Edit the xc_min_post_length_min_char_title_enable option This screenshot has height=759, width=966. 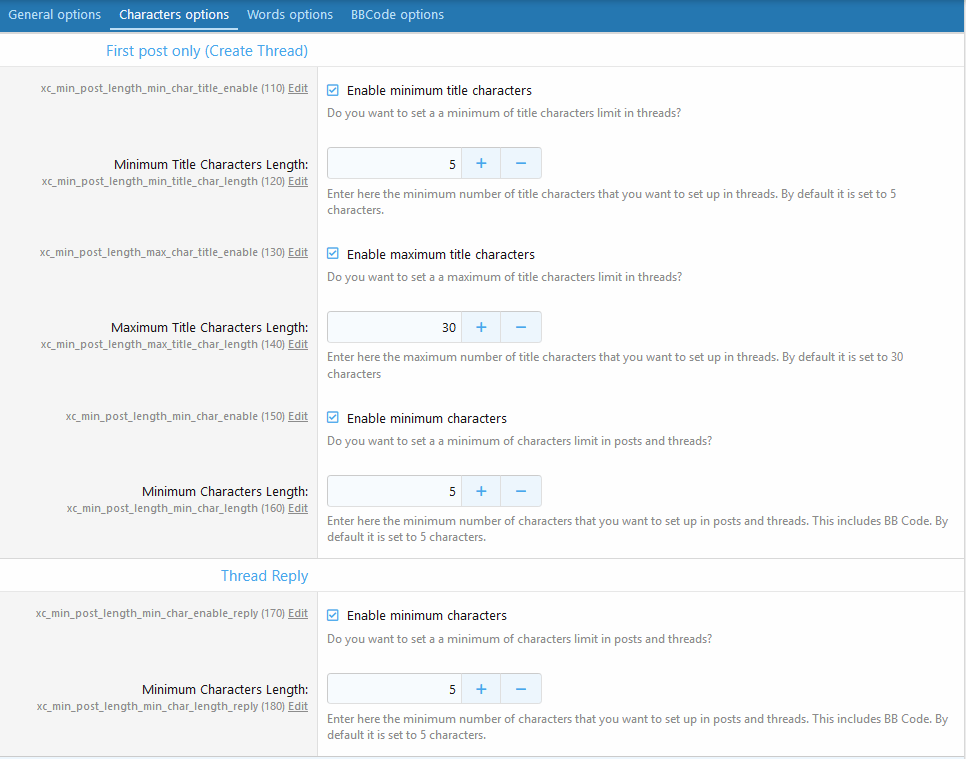click(x=298, y=89)
